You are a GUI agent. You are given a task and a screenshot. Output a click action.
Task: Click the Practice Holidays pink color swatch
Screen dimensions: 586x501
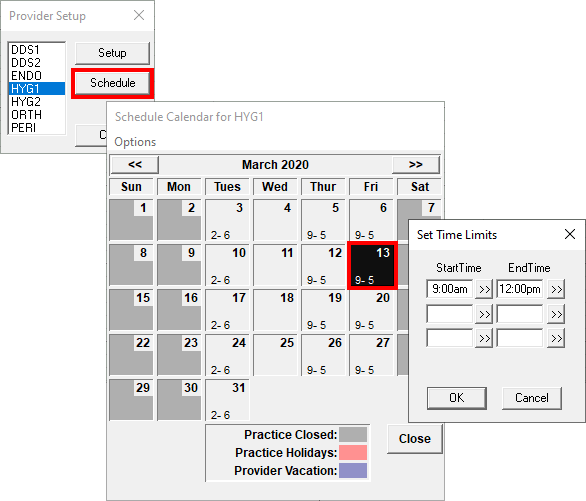click(x=353, y=452)
